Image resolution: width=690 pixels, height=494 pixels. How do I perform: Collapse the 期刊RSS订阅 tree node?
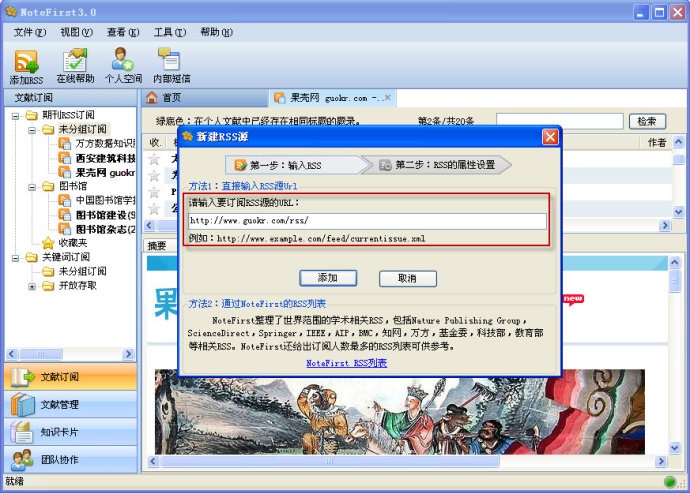pyautogui.click(x=15, y=116)
